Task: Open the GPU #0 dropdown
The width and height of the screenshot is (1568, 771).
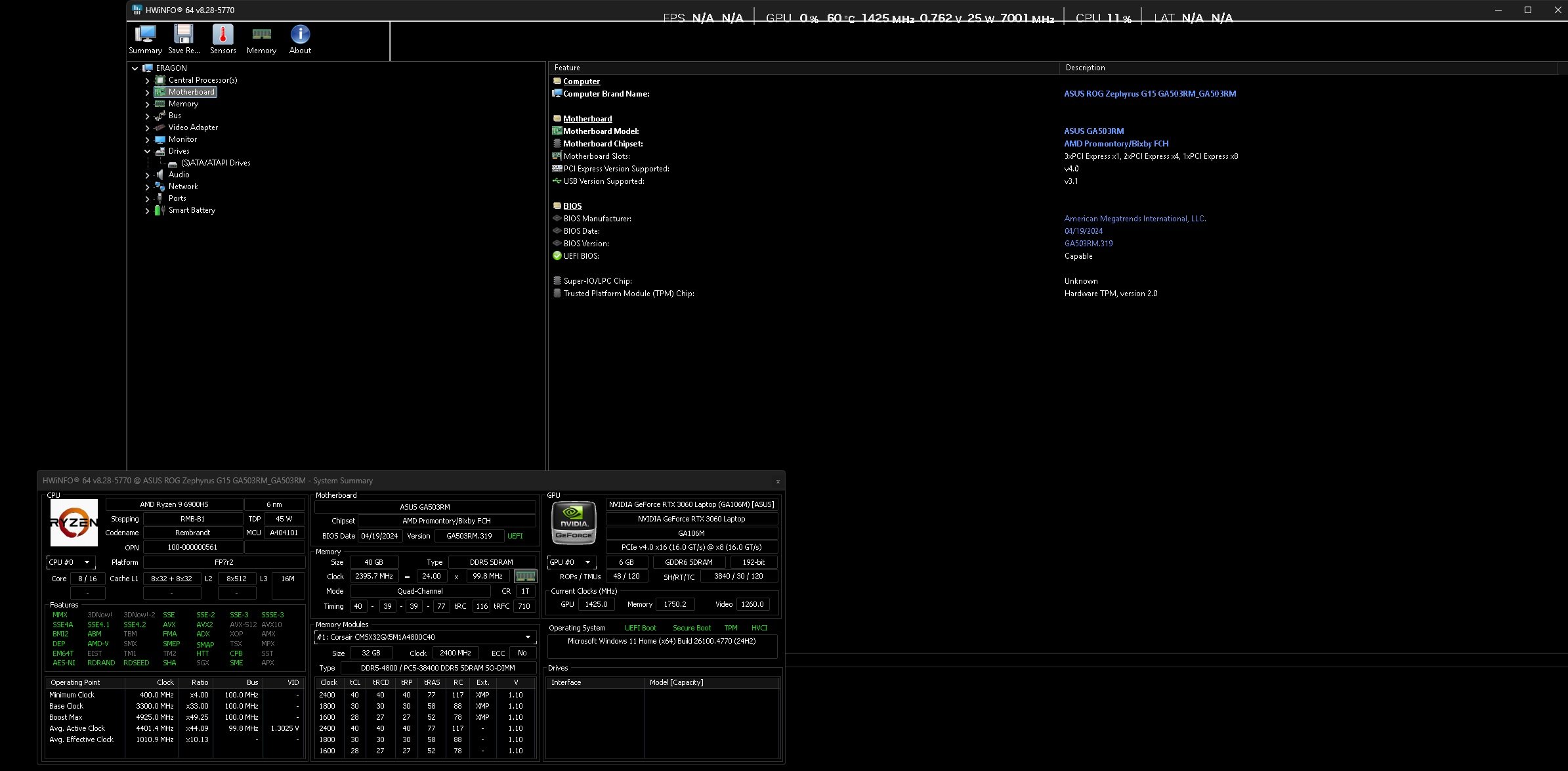Action: coord(572,562)
